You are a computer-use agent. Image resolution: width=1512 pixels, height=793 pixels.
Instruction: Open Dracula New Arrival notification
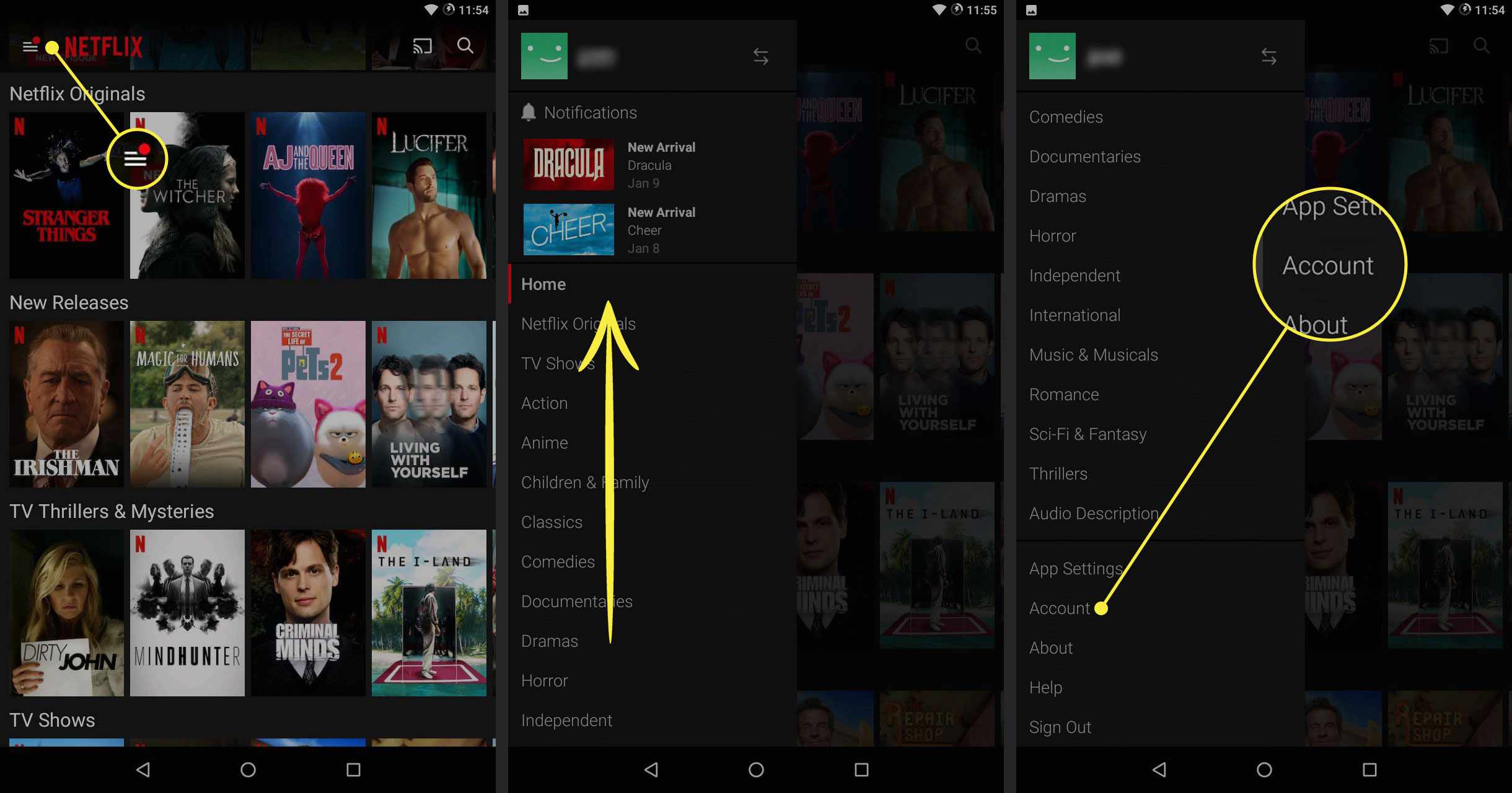click(x=652, y=165)
